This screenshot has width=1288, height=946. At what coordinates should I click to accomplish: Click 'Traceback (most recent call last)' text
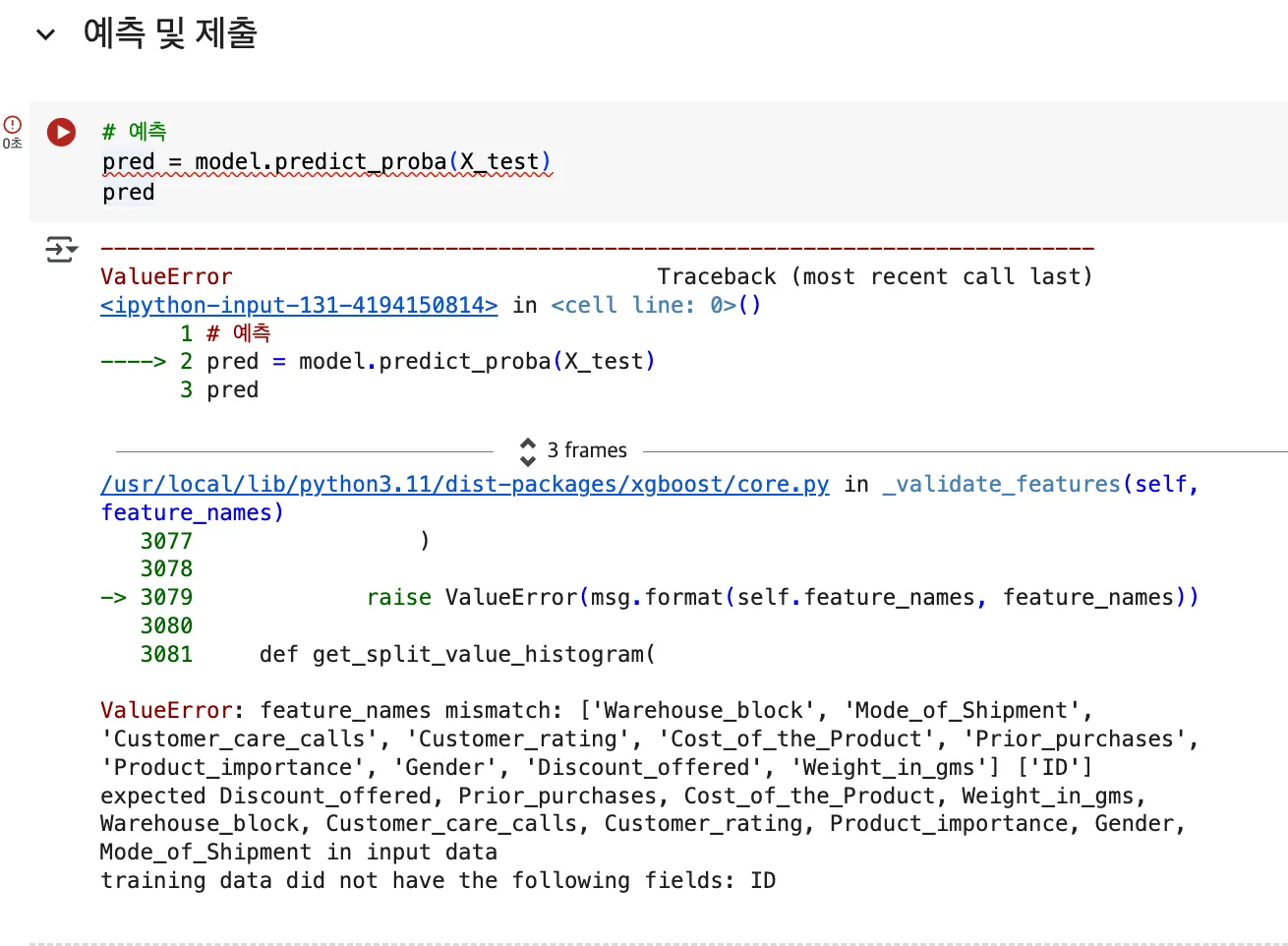click(875, 276)
